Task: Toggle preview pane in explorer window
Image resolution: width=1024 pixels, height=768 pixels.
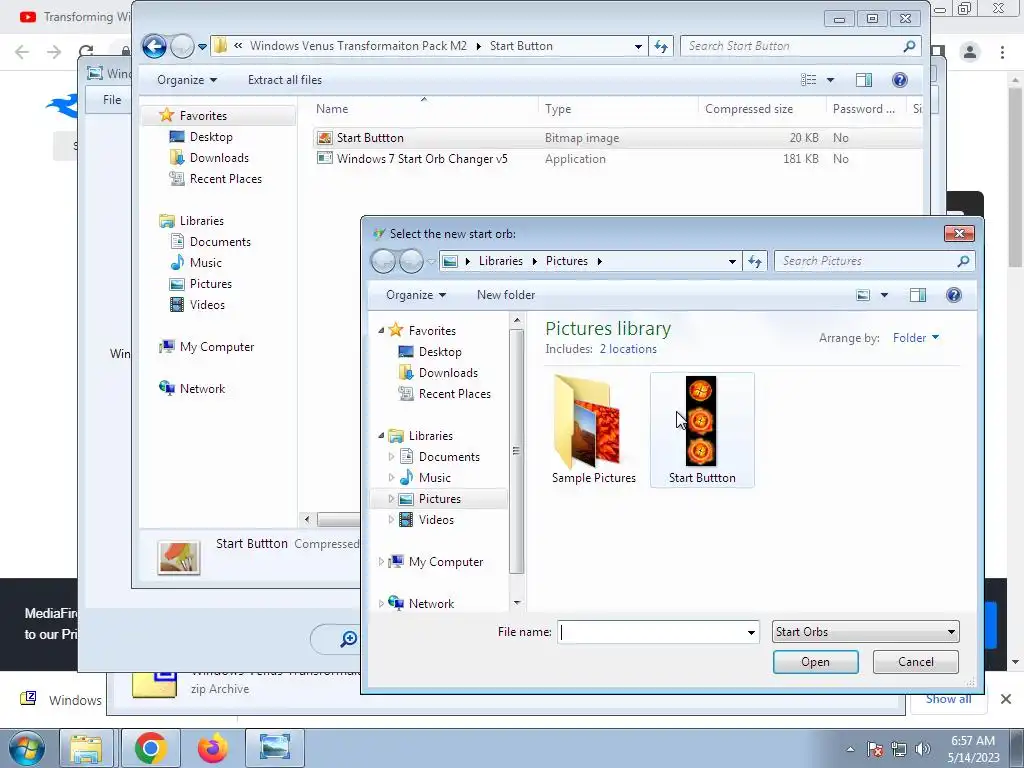Action: [x=863, y=80]
